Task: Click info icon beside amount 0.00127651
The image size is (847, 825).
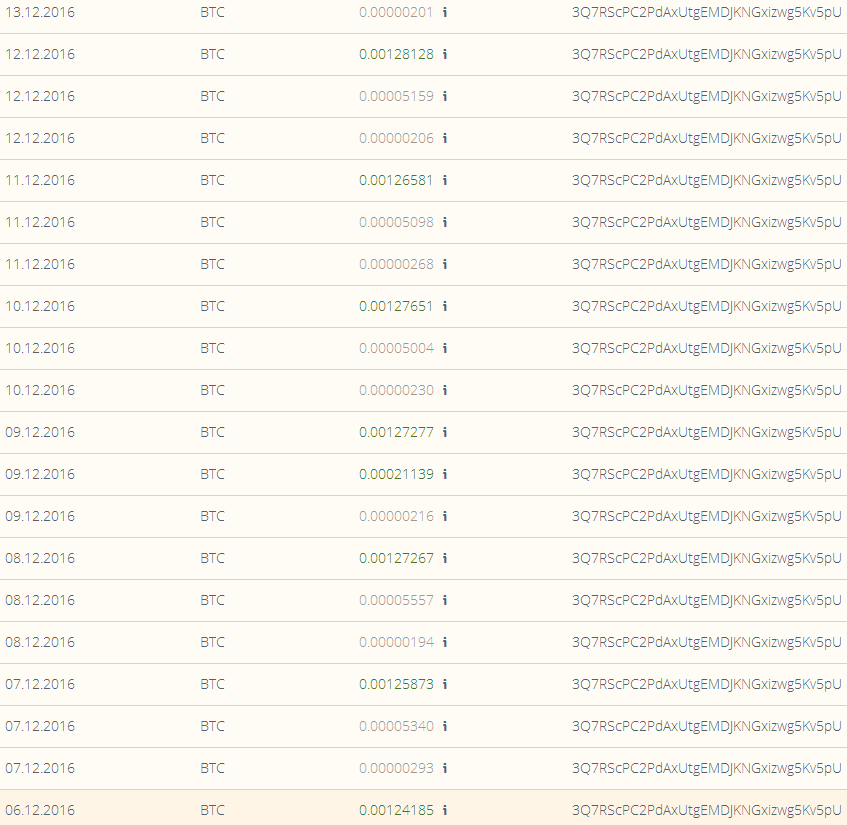Action: (x=445, y=306)
